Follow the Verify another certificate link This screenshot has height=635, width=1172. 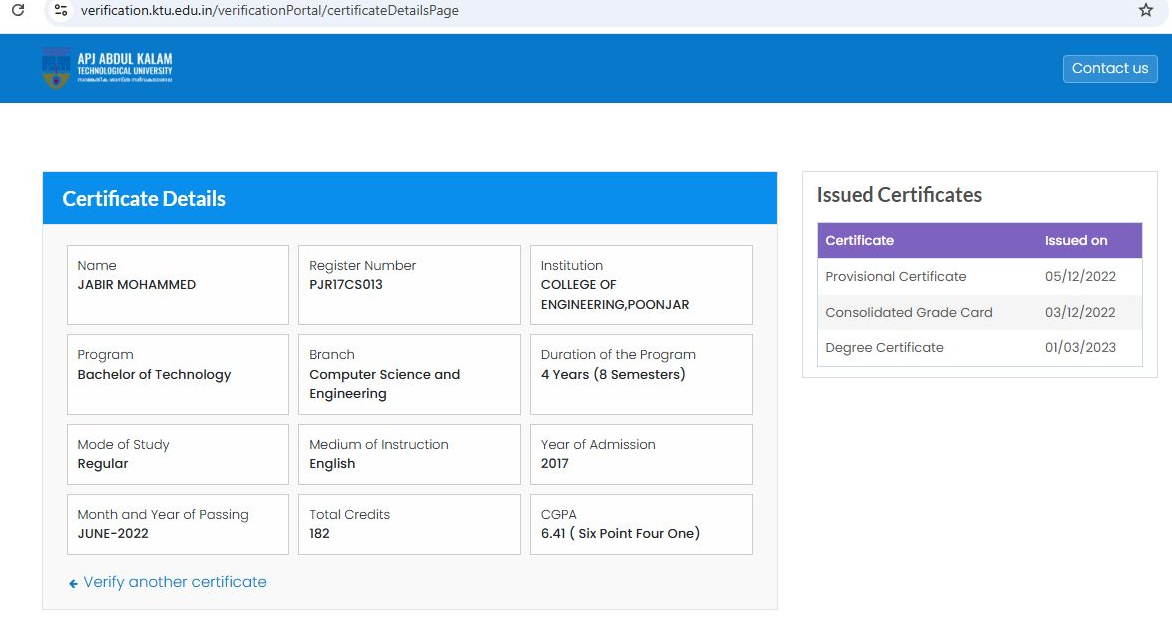click(175, 582)
